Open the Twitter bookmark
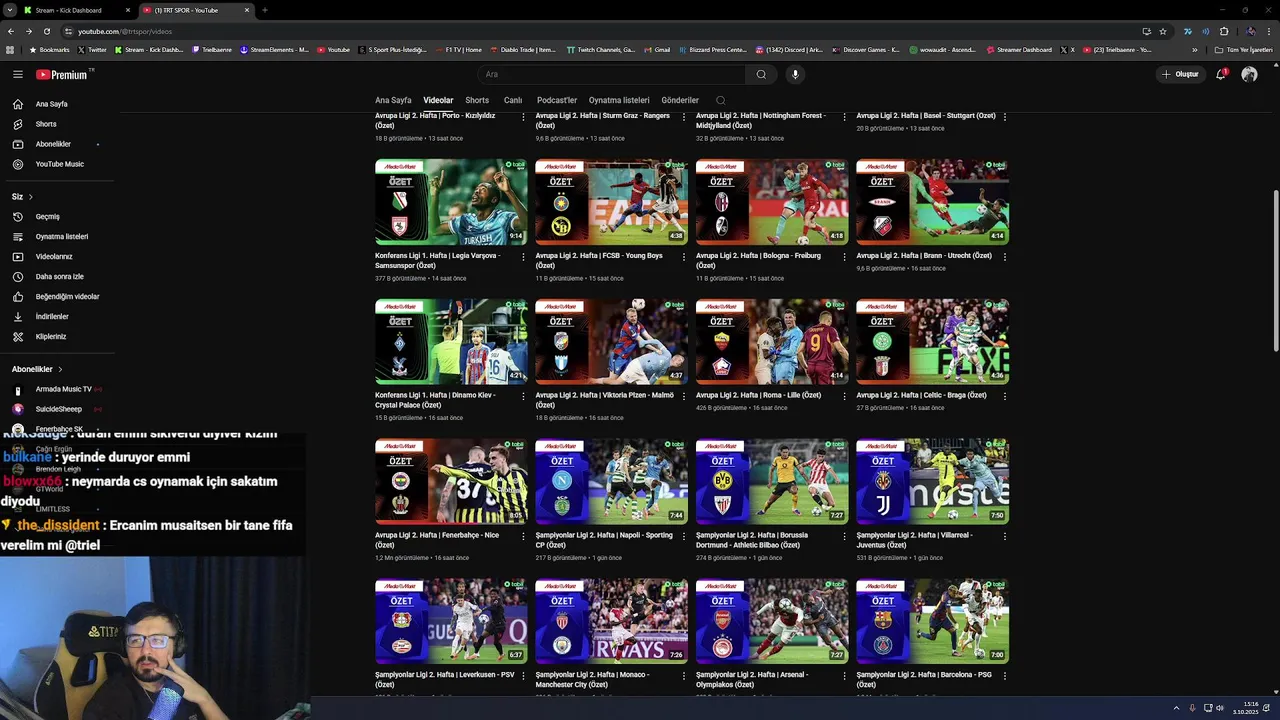Screen dimensions: 1280x720 tap(93, 49)
